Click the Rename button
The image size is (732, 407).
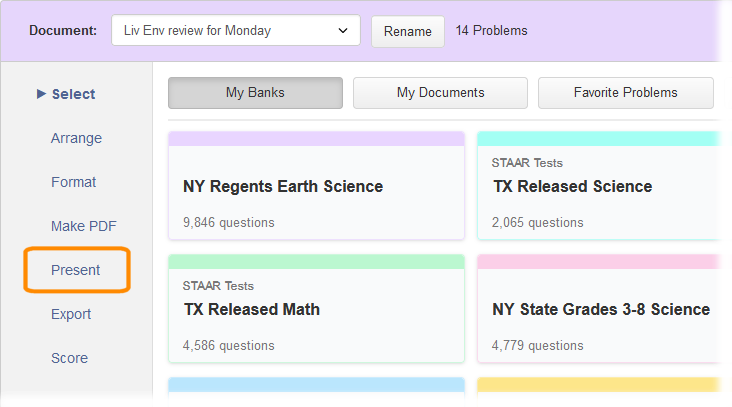408,31
